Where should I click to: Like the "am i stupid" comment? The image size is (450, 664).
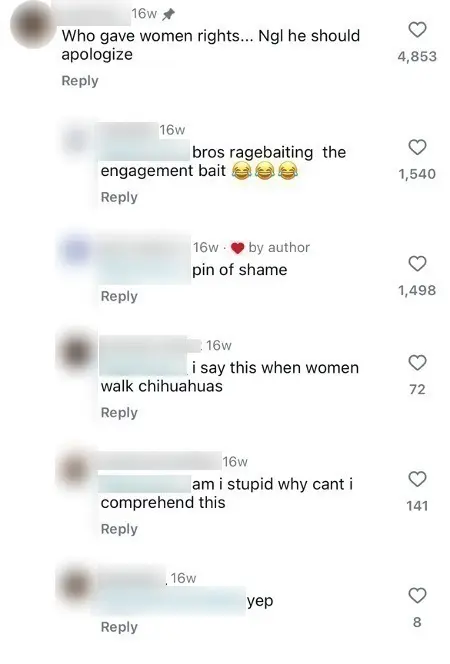point(417,479)
